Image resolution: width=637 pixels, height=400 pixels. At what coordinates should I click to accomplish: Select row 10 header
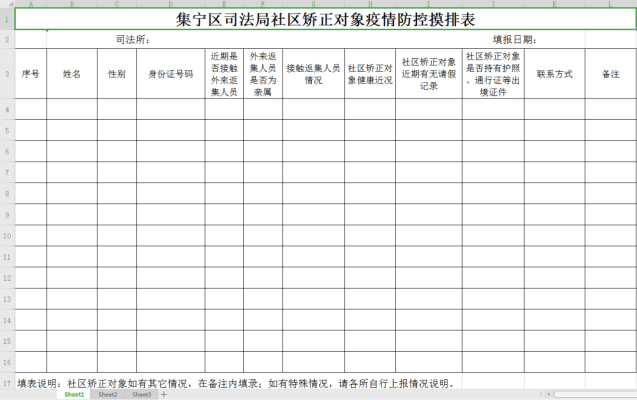(x=7, y=238)
